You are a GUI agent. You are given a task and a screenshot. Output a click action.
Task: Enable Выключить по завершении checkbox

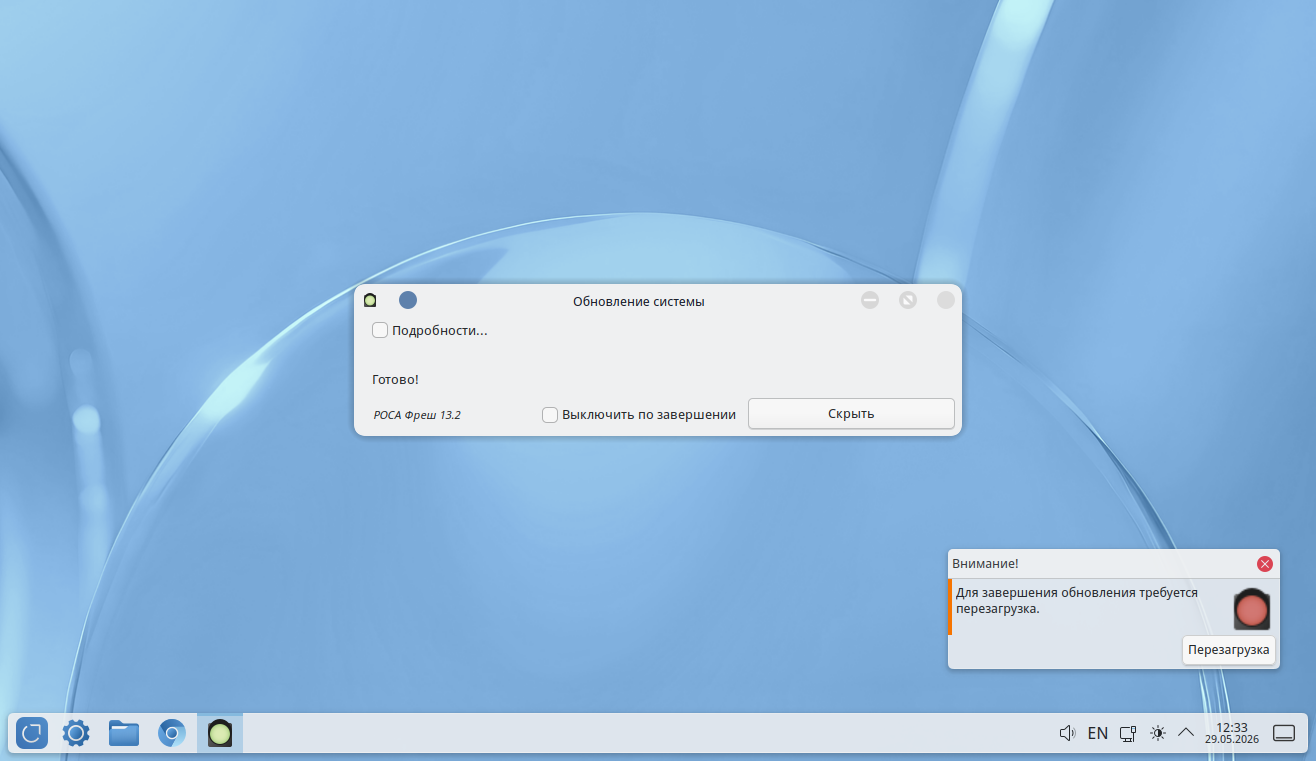coord(550,414)
